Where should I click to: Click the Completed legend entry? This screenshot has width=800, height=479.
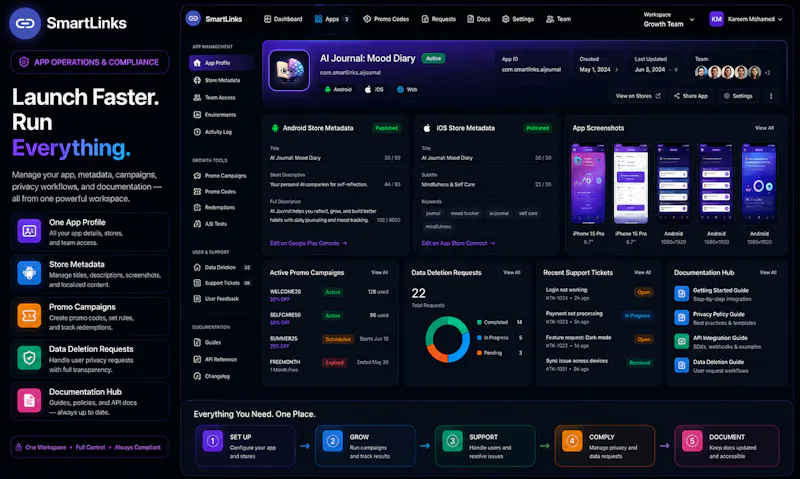[x=499, y=322]
